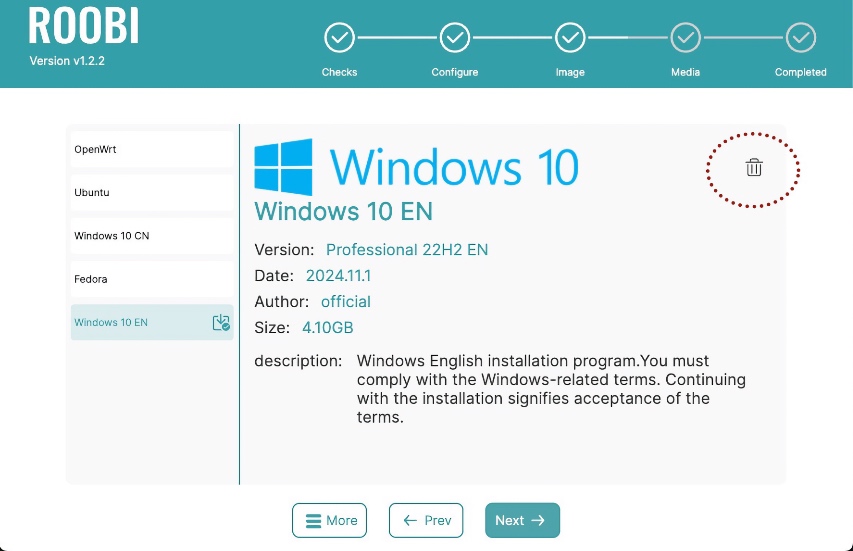Click the Completed step circle
Viewport: 853px width, 551px height.
coord(801,38)
